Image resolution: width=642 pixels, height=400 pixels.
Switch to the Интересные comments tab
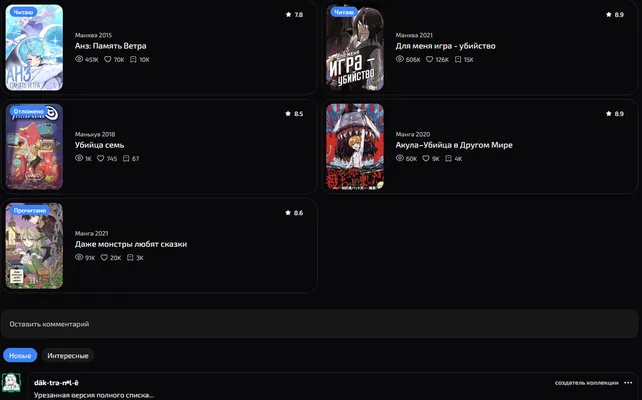68,355
